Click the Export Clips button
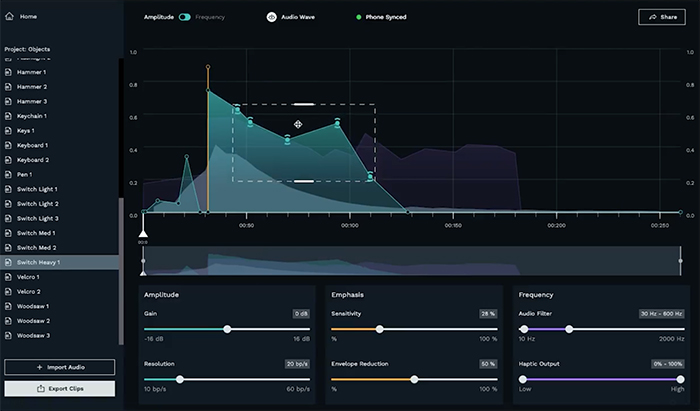The height and width of the screenshot is (411, 700). click(x=60, y=388)
